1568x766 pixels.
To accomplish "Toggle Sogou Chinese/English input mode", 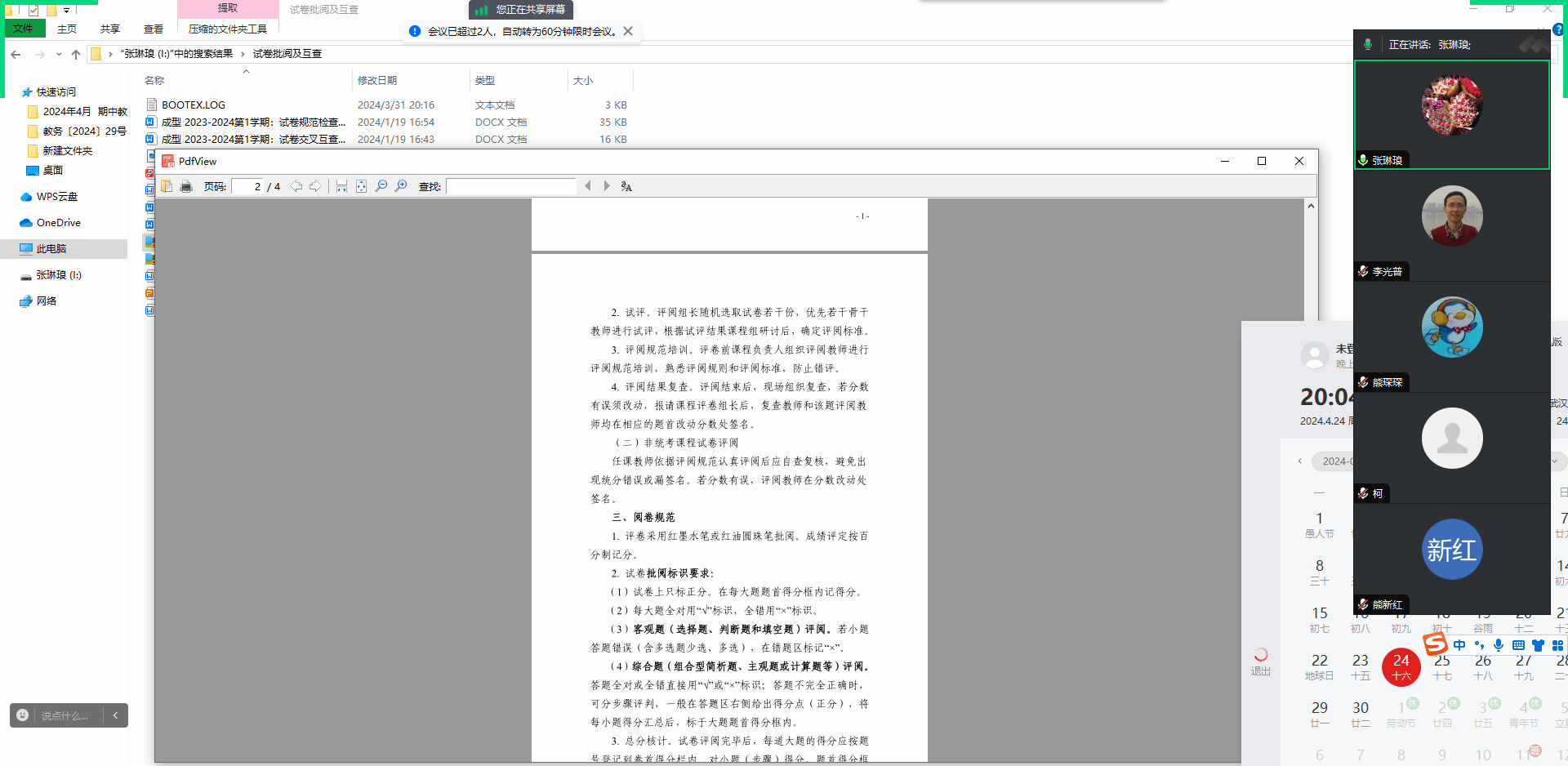I will pos(1459,645).
